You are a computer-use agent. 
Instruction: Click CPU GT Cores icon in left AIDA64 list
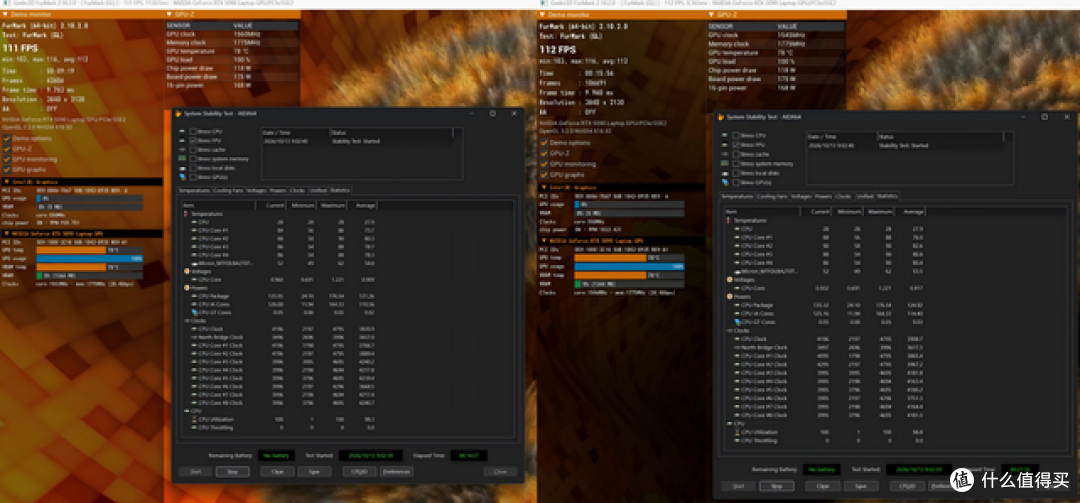pyautogui.click(x=194, y=312)
